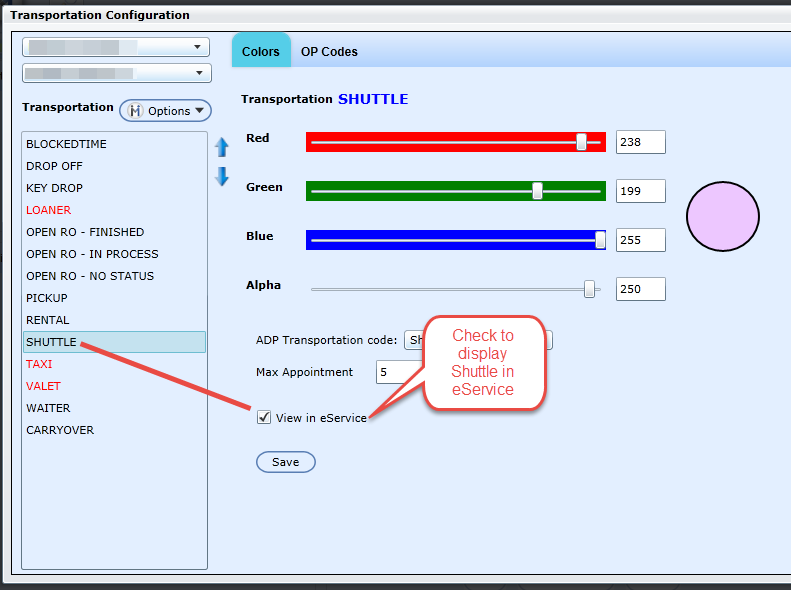The image size is (791, 590).
Task: Click the Alpha slider handle
Action: tap(589, 289)
